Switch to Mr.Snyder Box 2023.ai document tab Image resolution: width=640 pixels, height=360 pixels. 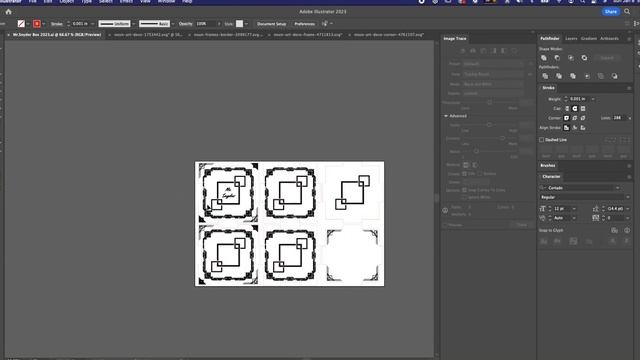tap(57, 35)
